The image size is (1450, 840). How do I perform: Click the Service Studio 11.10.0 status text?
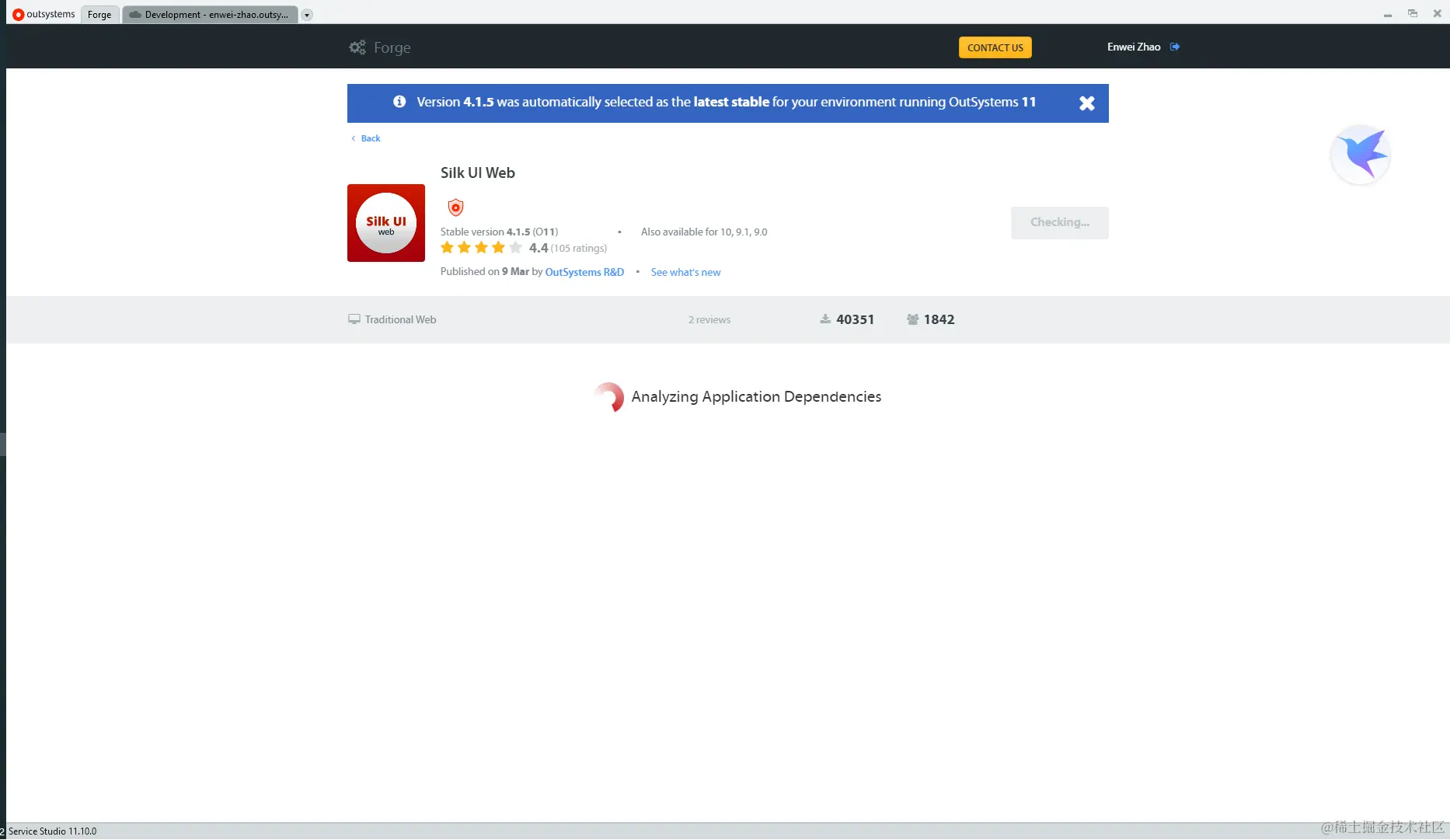[52, 831]
